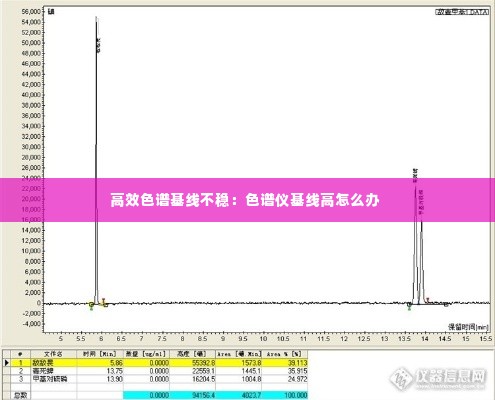Click the green peak-start marker near 5.75 min
495x400 pixels.
tap(91, 305)
